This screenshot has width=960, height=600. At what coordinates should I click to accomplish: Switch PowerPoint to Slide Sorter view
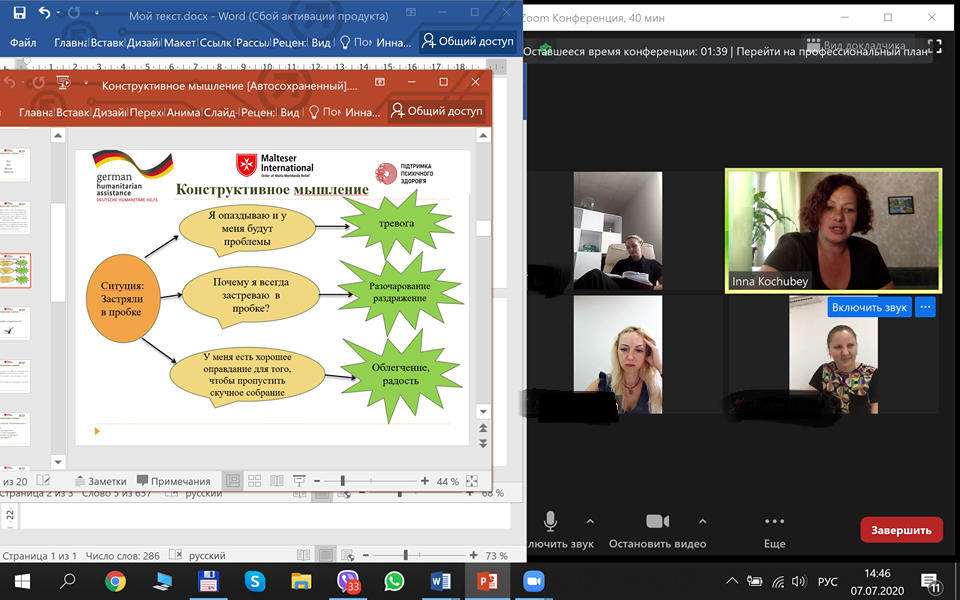[255, 481]
